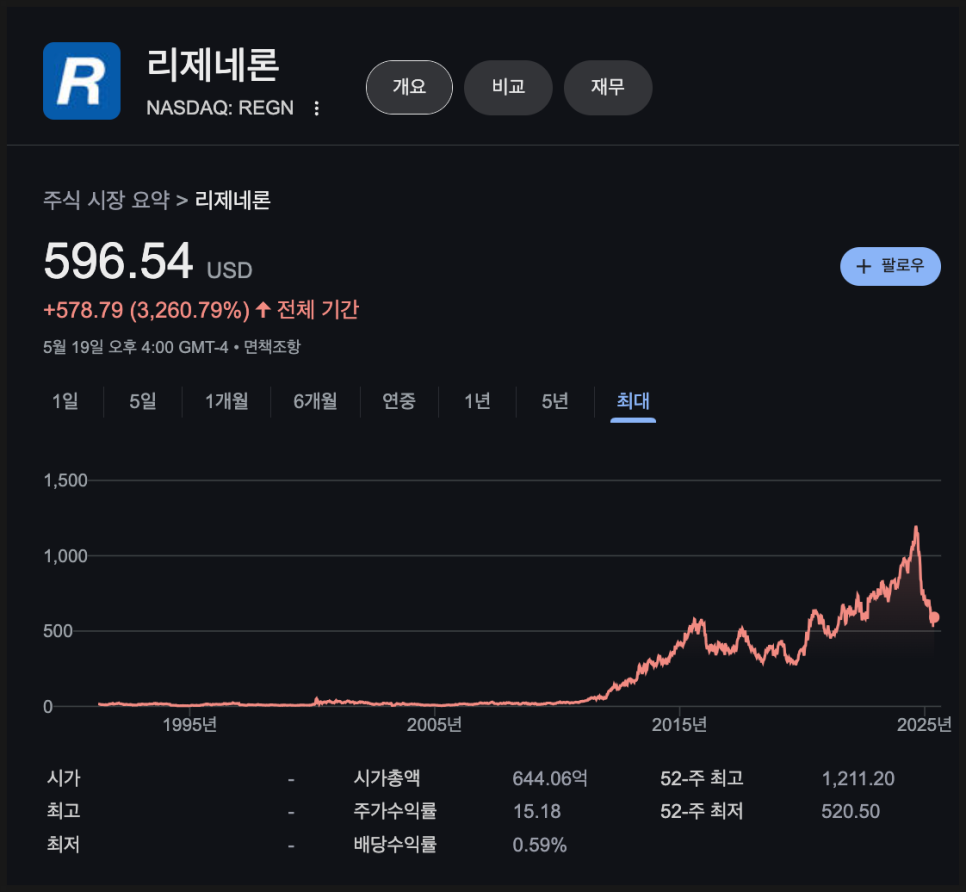Click the 644.06억 market cap value
Image resolution: width=966 pixels, height=892 pixels.
(x=550, y=778)
